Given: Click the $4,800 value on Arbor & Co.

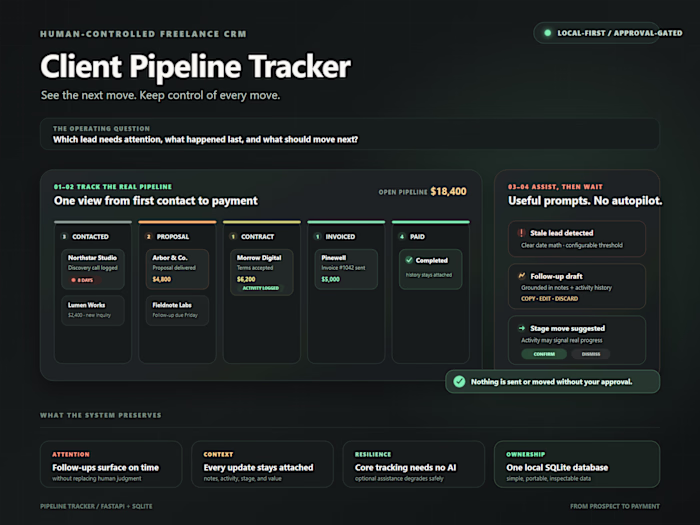Looking at the screenshot, I should (x=162, y=279).
